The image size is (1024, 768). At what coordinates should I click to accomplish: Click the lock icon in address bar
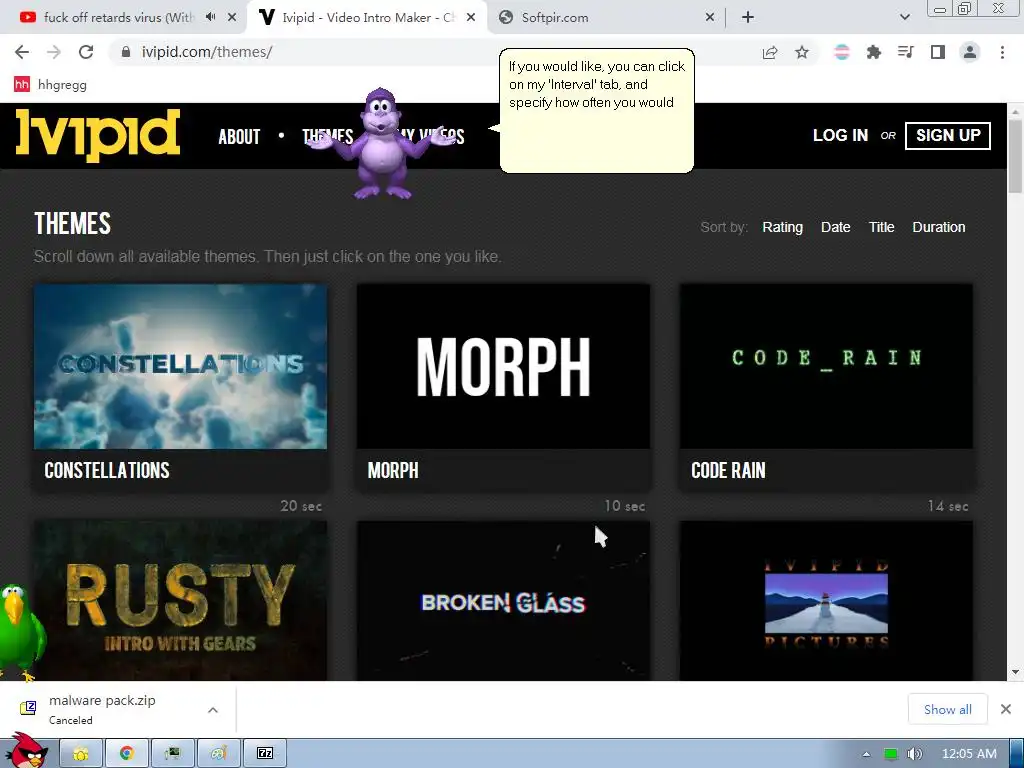127,52
